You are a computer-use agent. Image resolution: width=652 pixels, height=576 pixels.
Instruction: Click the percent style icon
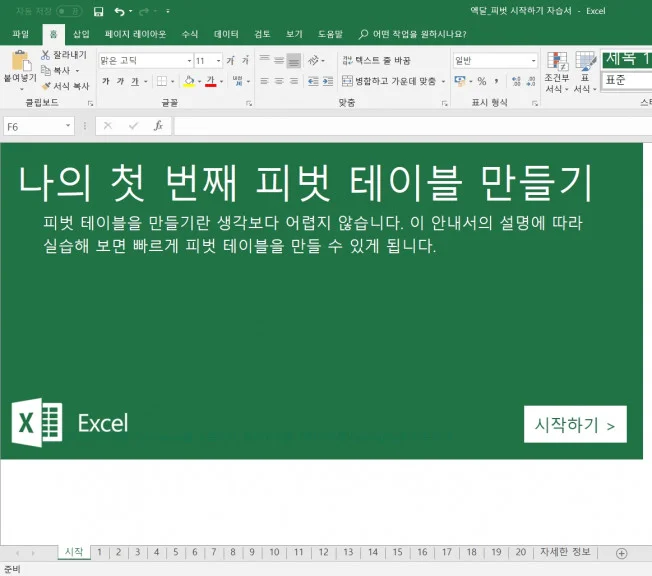click(x=482, y=81)
